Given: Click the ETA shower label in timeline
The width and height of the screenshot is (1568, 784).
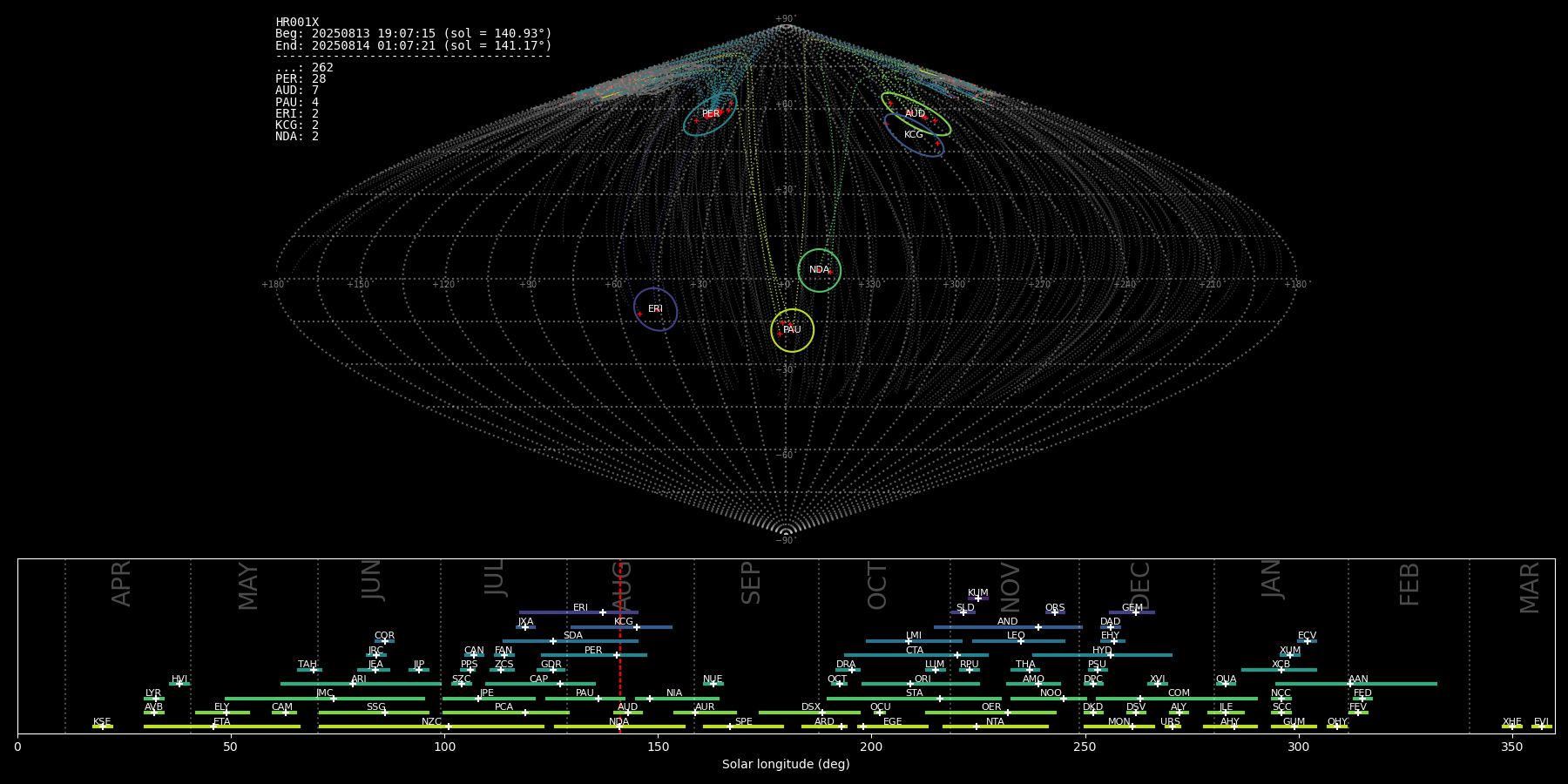Looking at the screenshot, I should [x=222, y=722].
